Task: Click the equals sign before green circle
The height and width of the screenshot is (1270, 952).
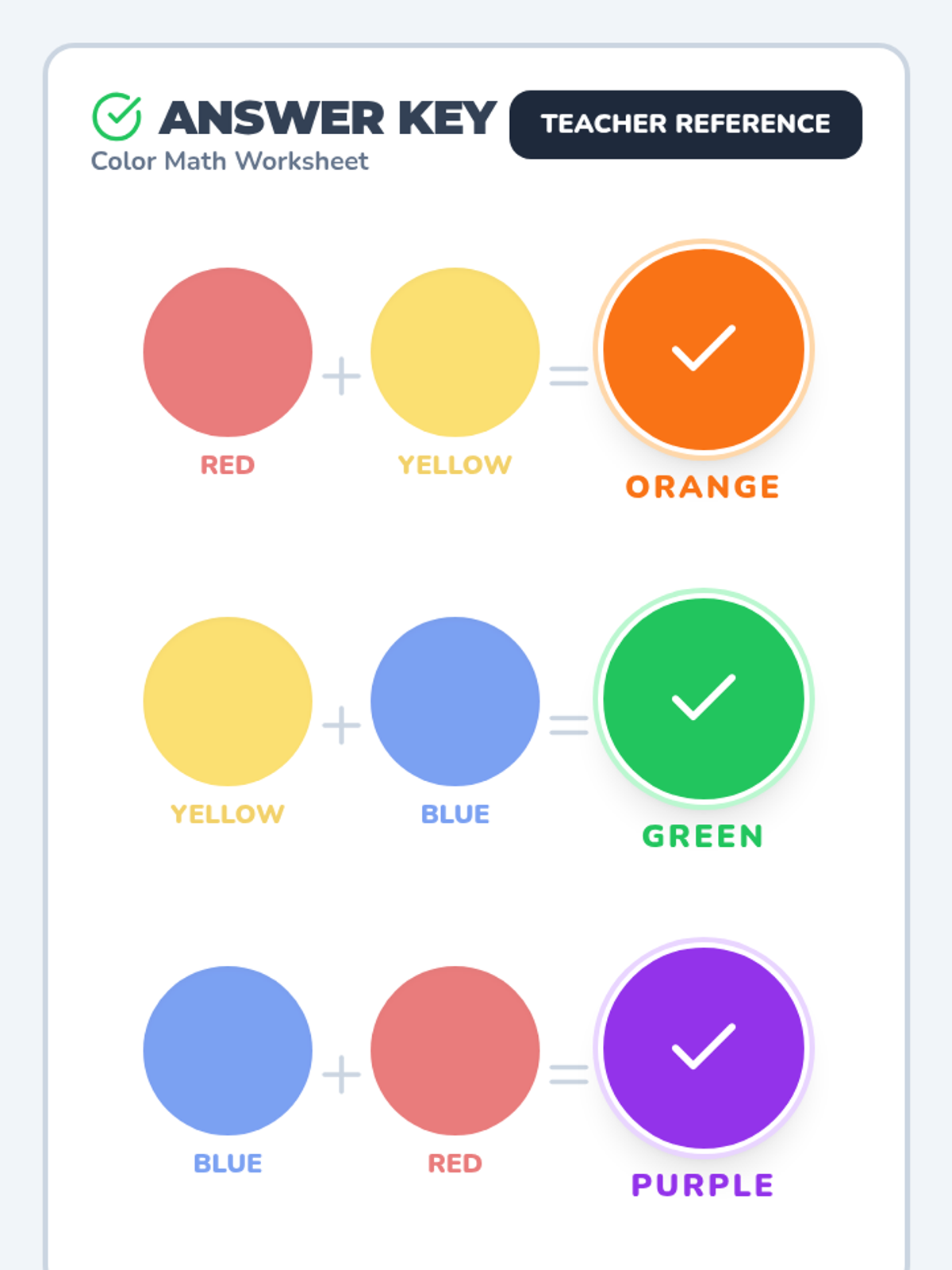Action: [569, 725]
